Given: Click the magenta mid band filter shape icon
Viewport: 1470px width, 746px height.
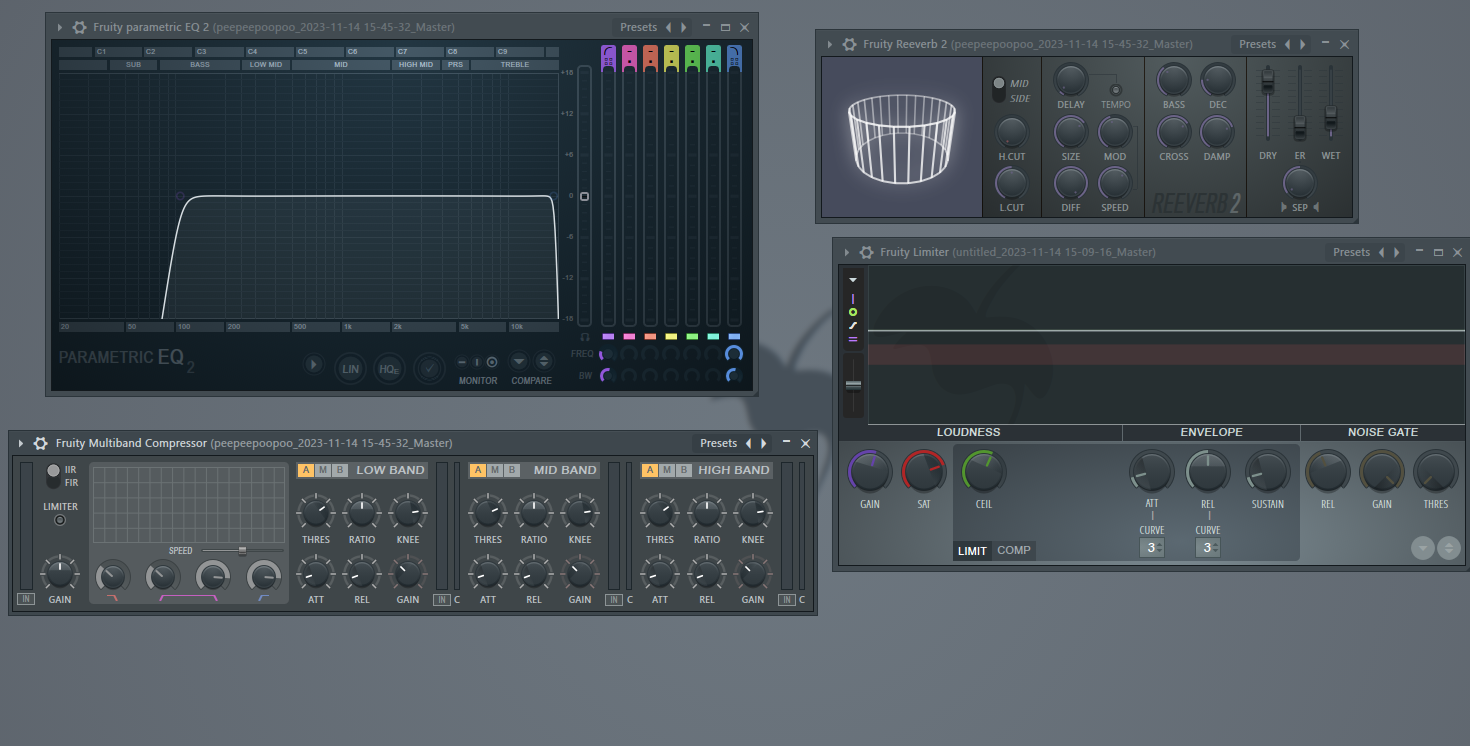Looking at the screenshot, I should 189,597.
